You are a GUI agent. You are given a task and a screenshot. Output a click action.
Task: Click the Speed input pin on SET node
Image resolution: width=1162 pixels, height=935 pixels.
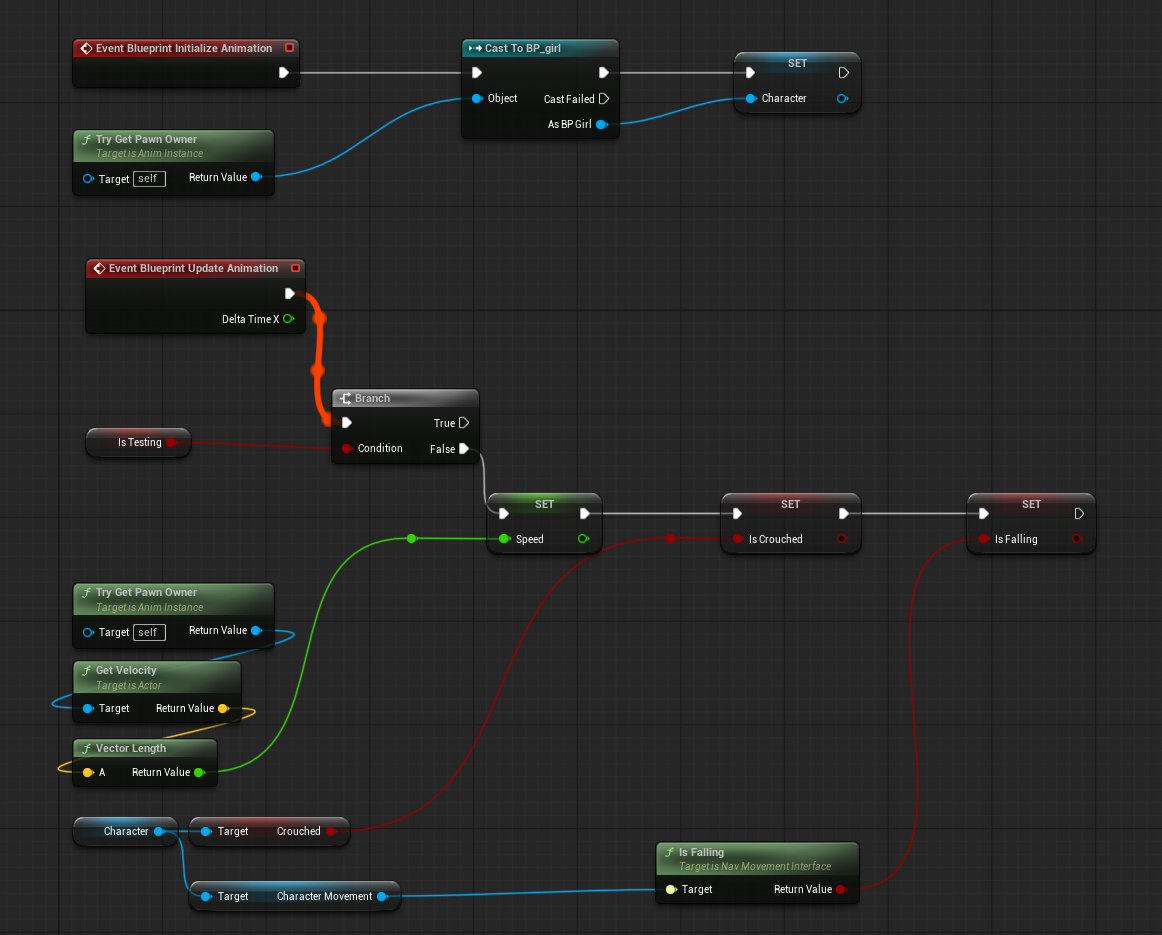[x=504, y=539]
